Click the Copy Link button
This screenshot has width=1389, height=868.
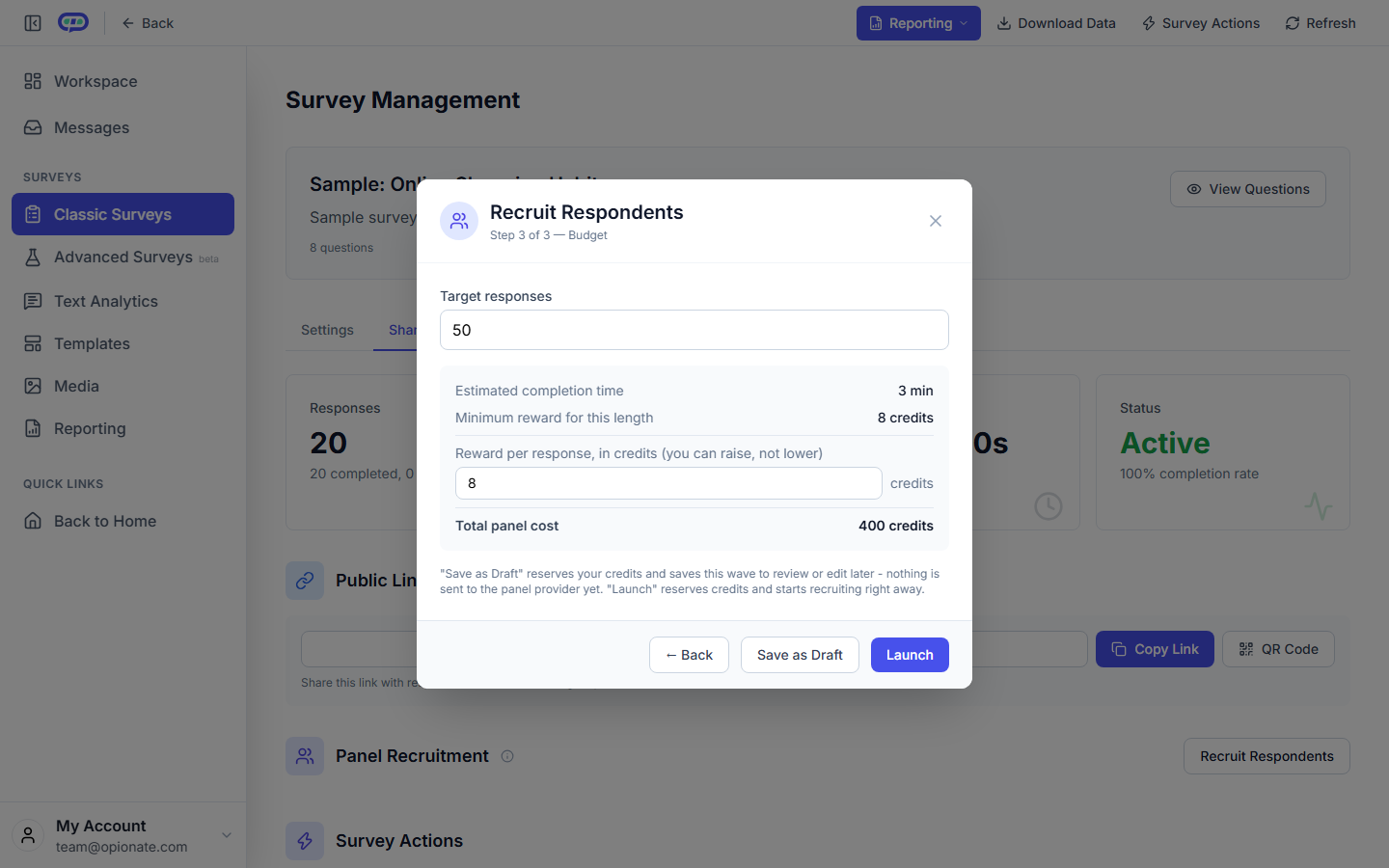pos(1155,649)
